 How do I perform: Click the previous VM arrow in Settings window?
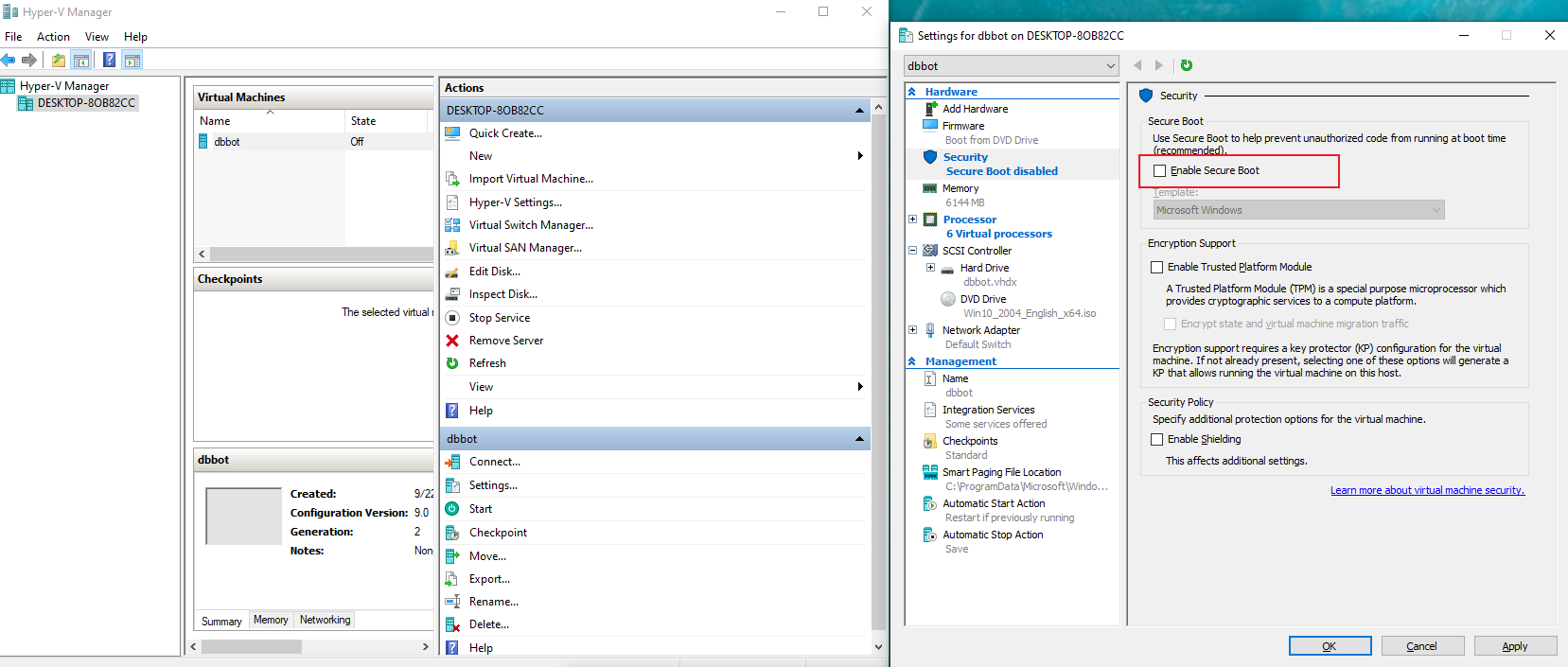1137,65
